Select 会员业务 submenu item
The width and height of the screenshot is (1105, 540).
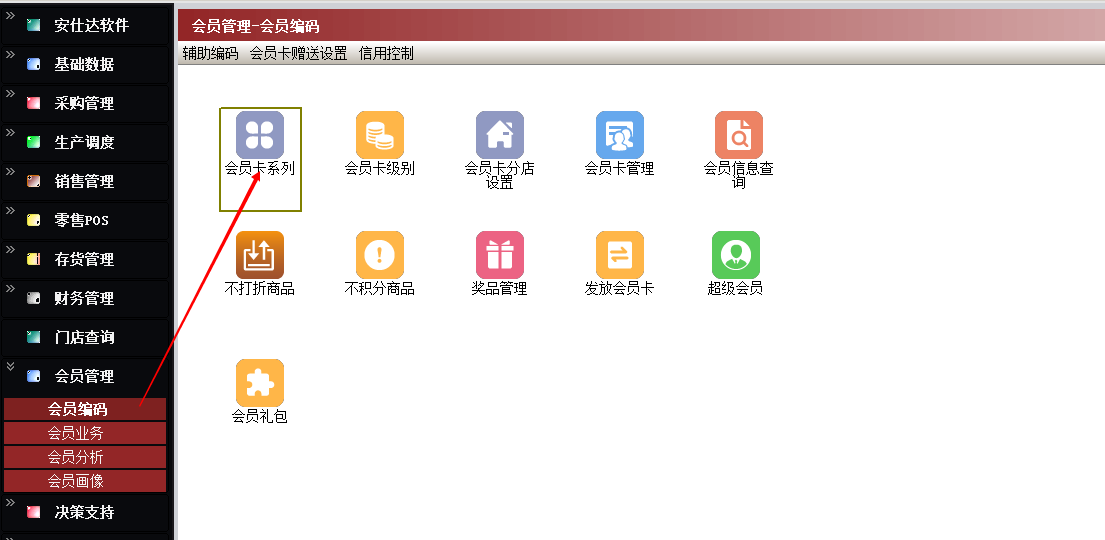click(x=85, y=433)
